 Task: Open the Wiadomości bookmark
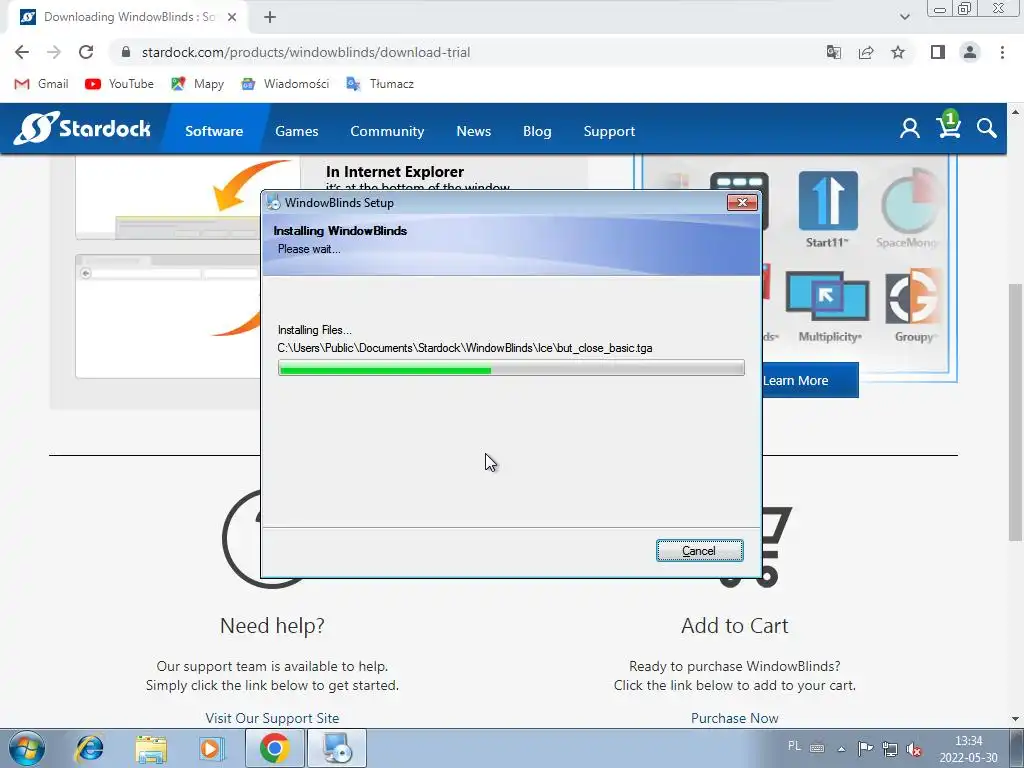tap(285, 84)
